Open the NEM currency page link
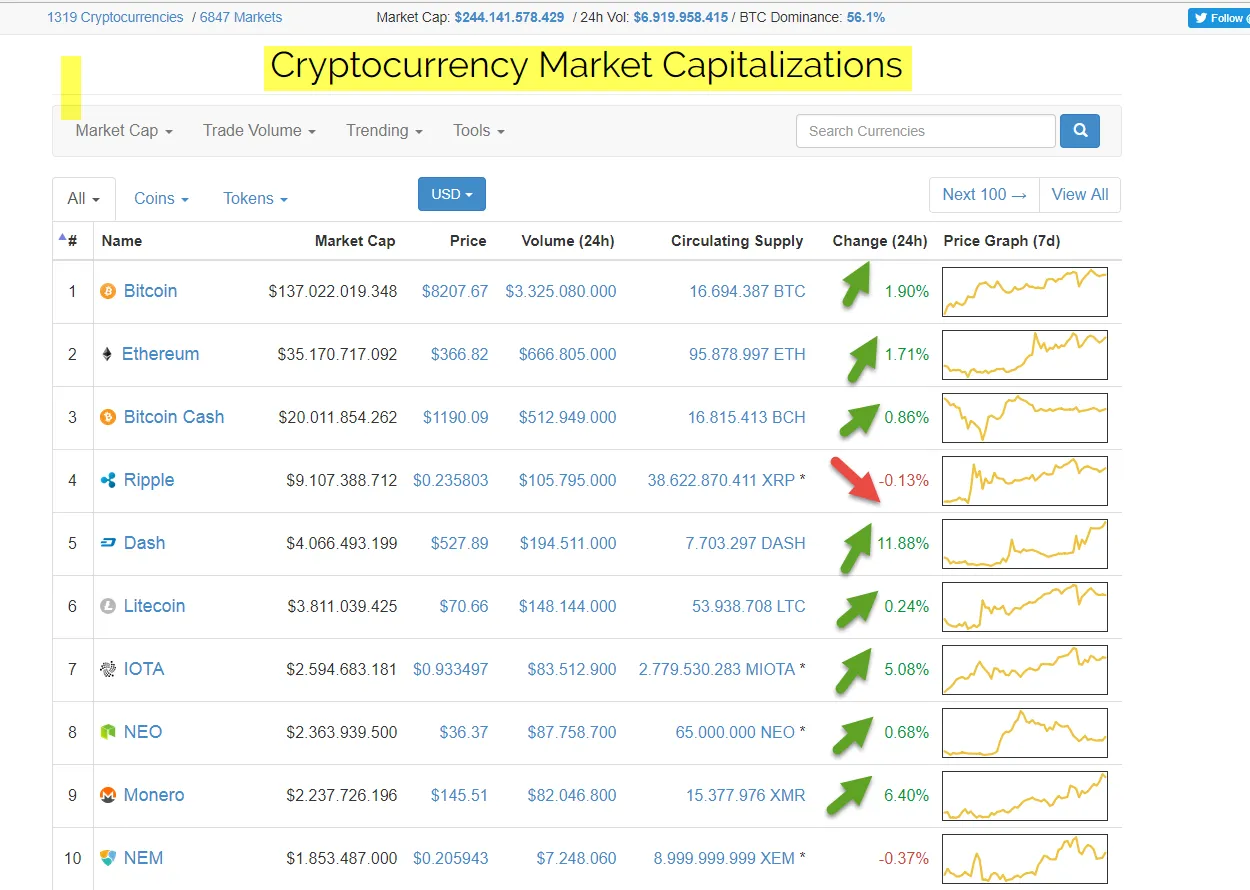Screen dimensions: 1250x890 click(143, 859)
